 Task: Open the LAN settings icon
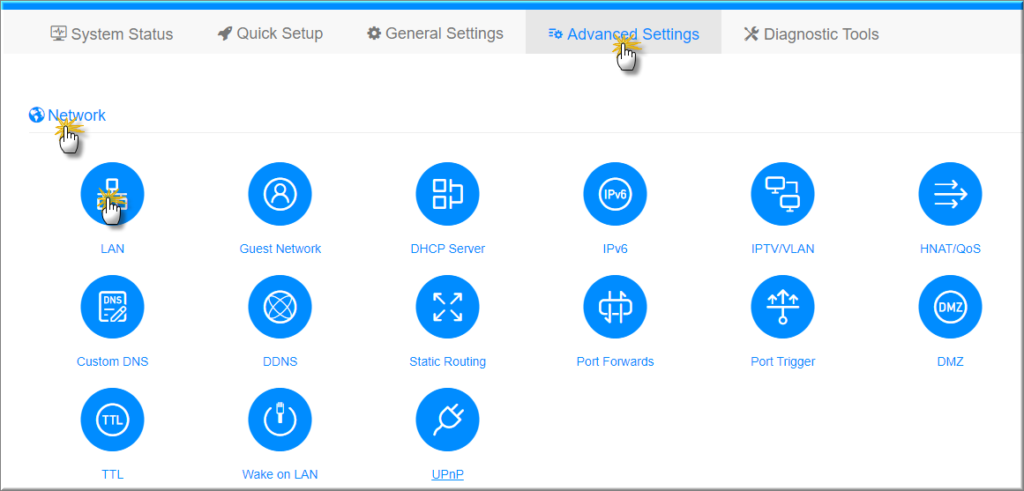[112, 194]
